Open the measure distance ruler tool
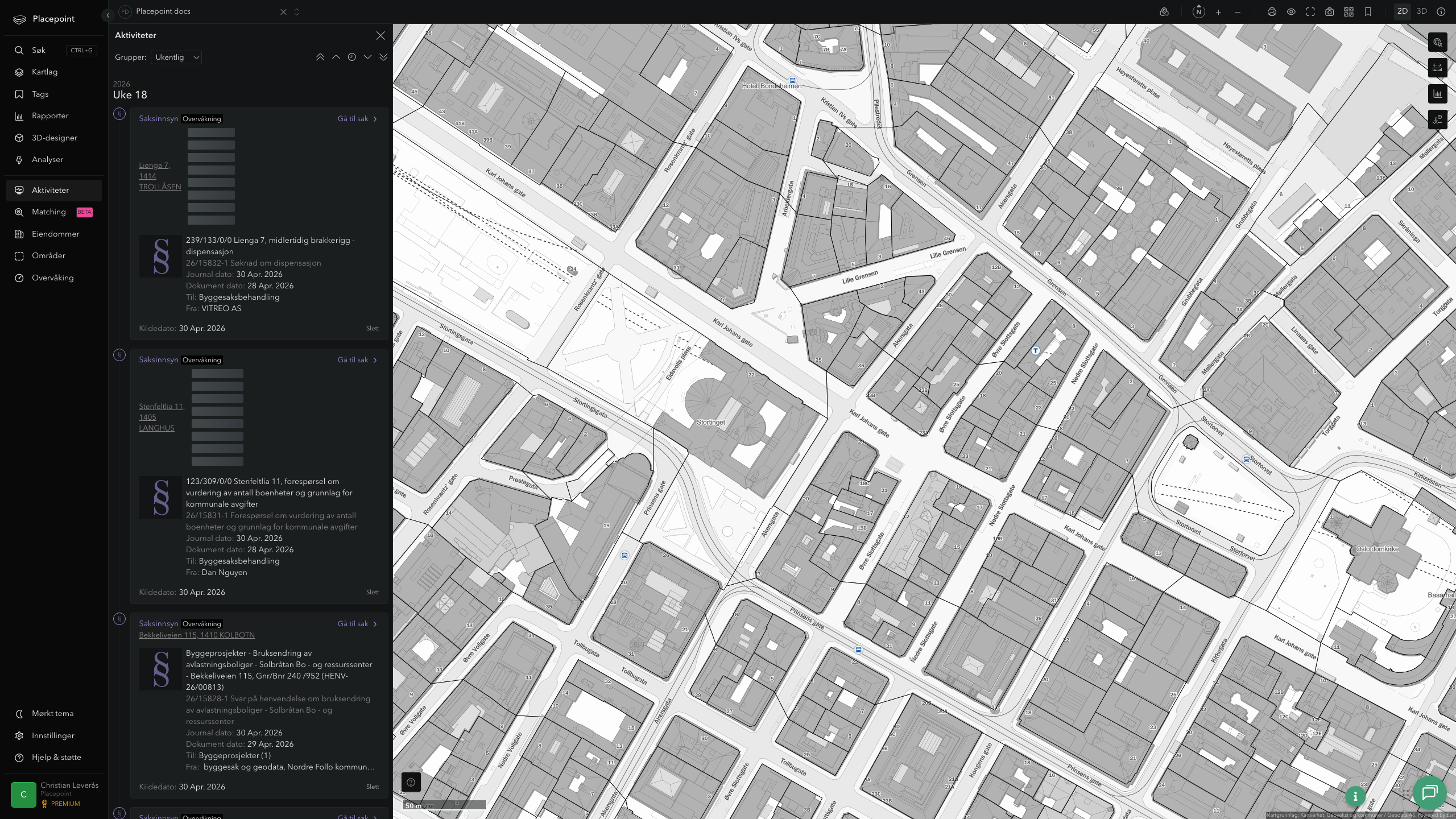The height and width of the screenshot is (819, 1456). coord(1438,68)
